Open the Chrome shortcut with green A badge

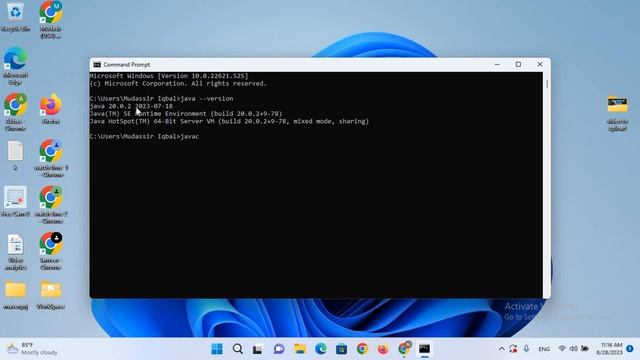tap(16, 111)
